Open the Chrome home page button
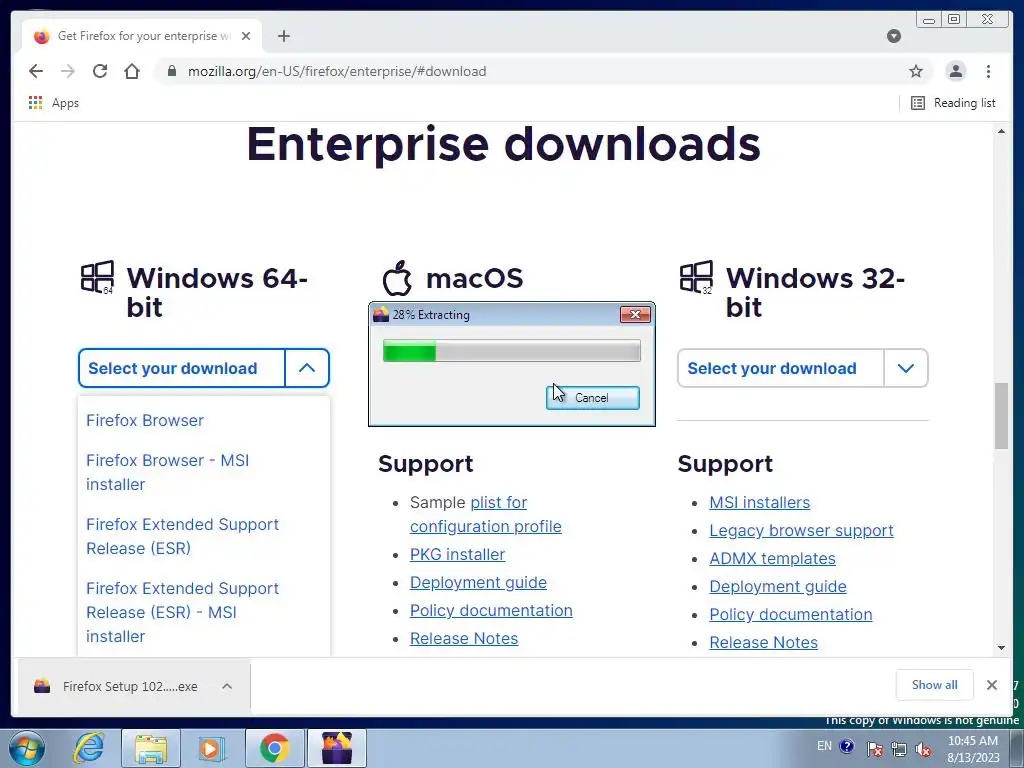The image size is (1024, 768). 132,71
